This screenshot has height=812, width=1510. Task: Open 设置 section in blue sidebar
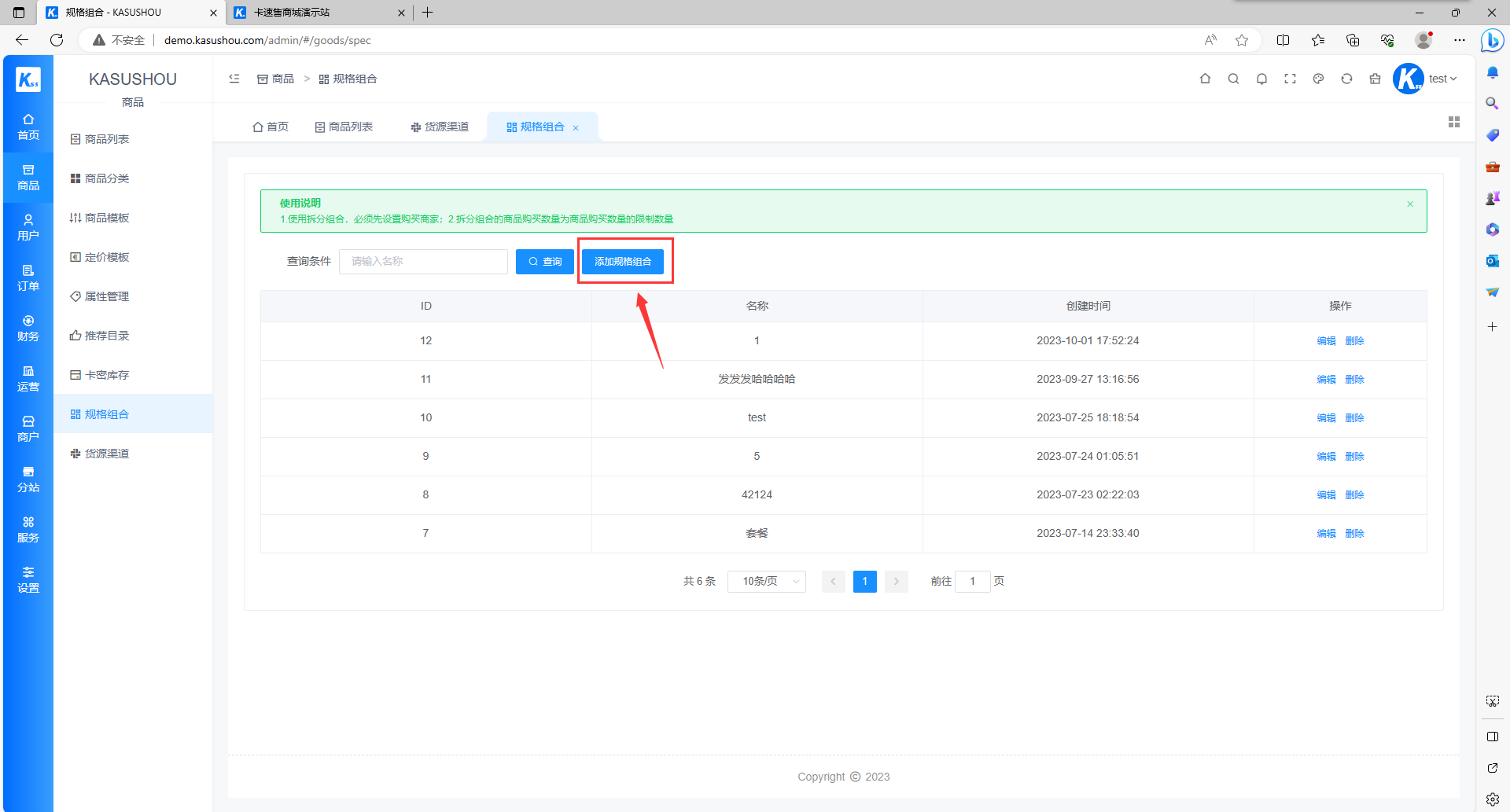point(28,580)
